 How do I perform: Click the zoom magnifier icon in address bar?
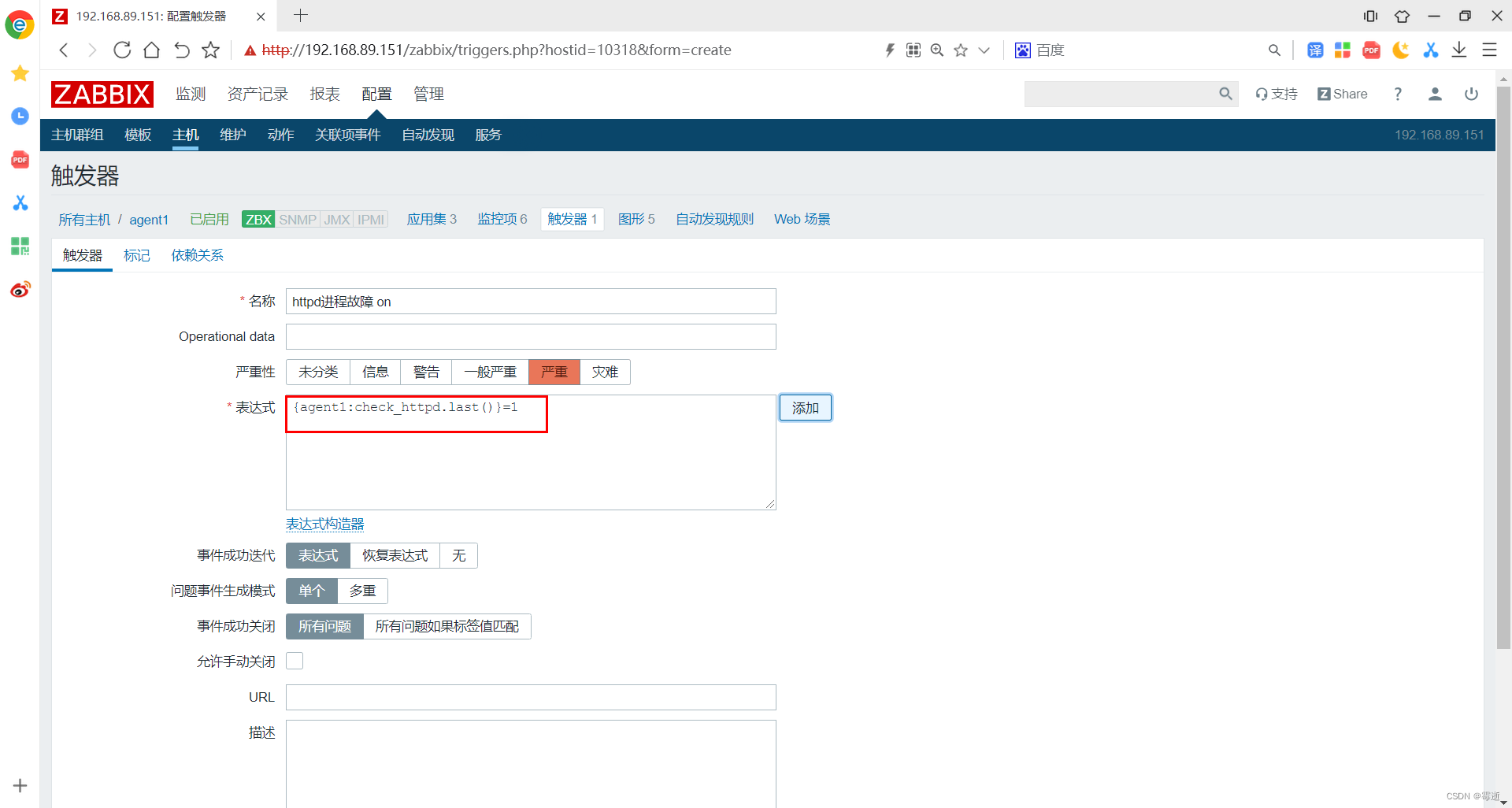[x=937, y=50]
